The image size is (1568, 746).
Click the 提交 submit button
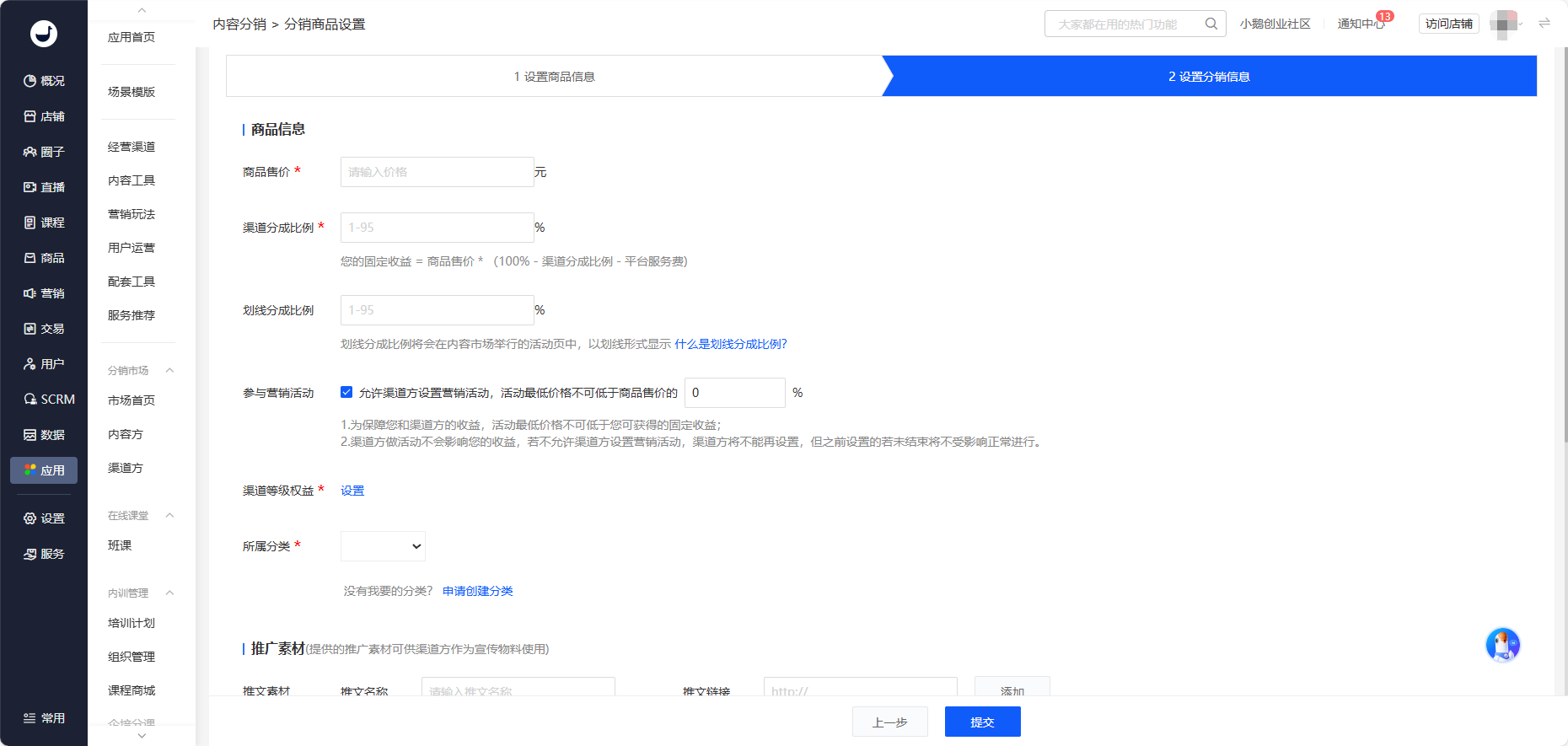982,722
